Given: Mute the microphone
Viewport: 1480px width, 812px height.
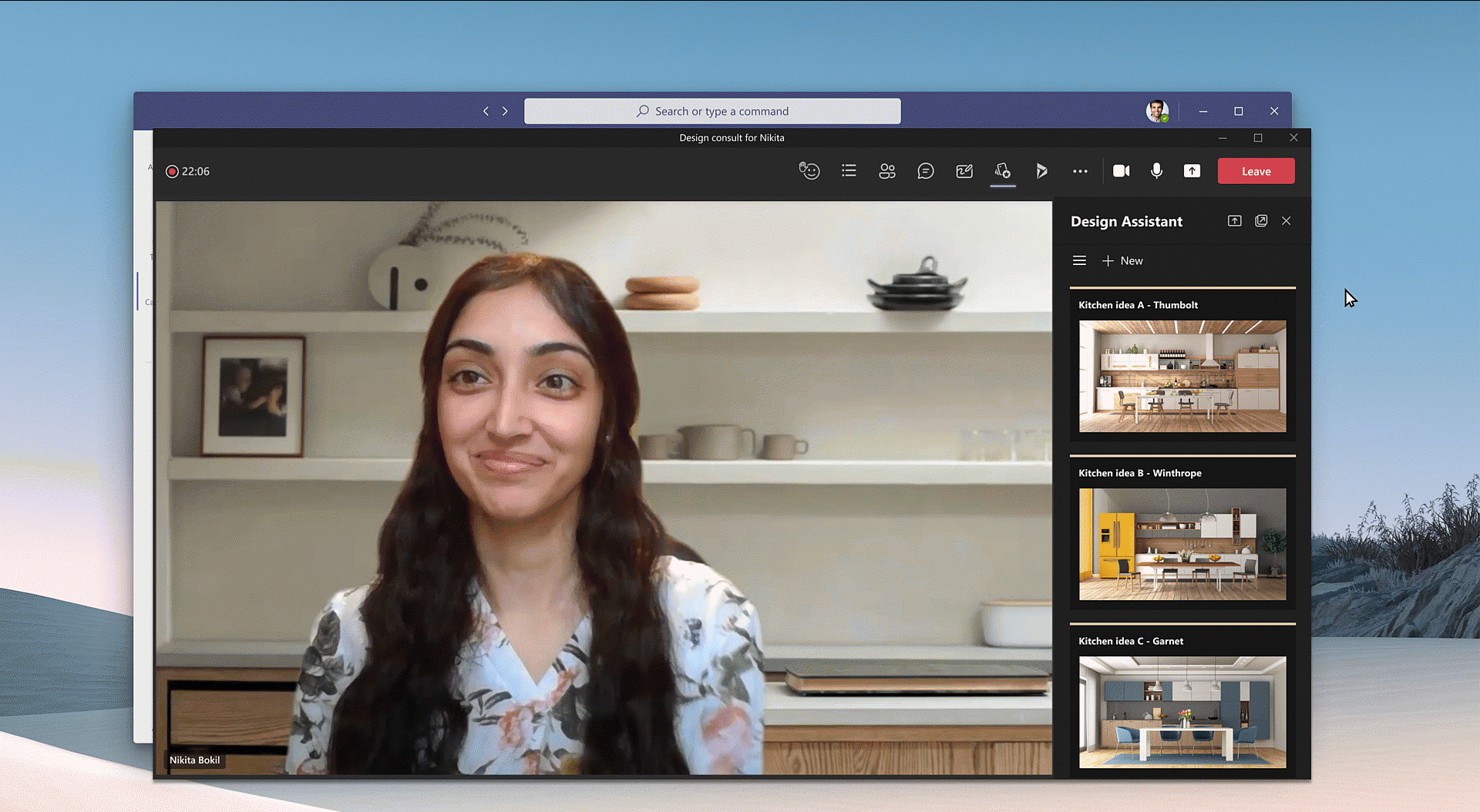Looking at the screenshot, I should pos(1156,171).
